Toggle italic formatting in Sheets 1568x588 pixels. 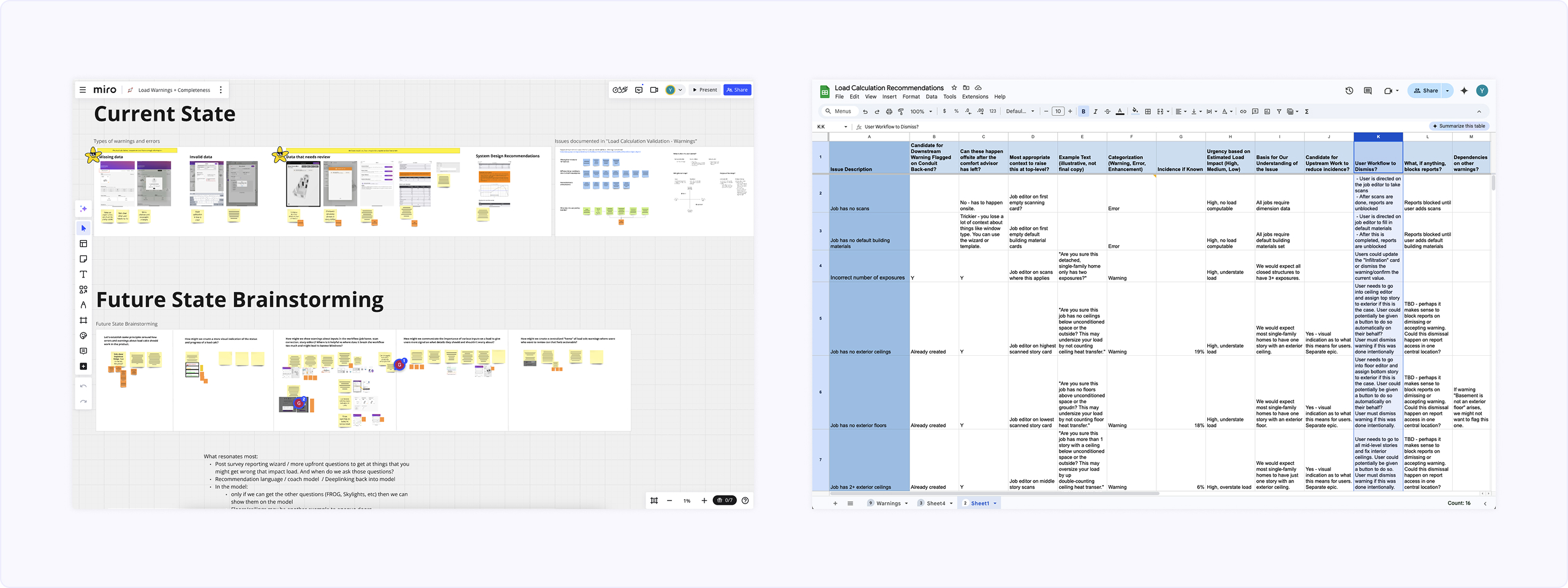point(1095,111)
